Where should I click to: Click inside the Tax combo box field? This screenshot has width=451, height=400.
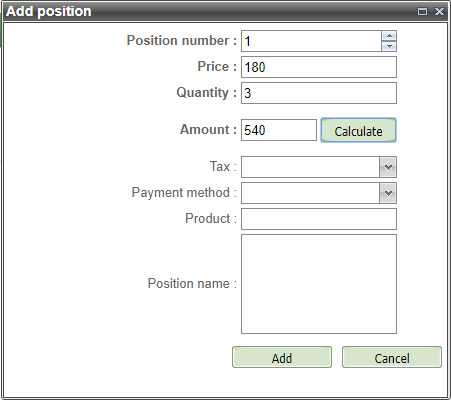tap(310, 167)
